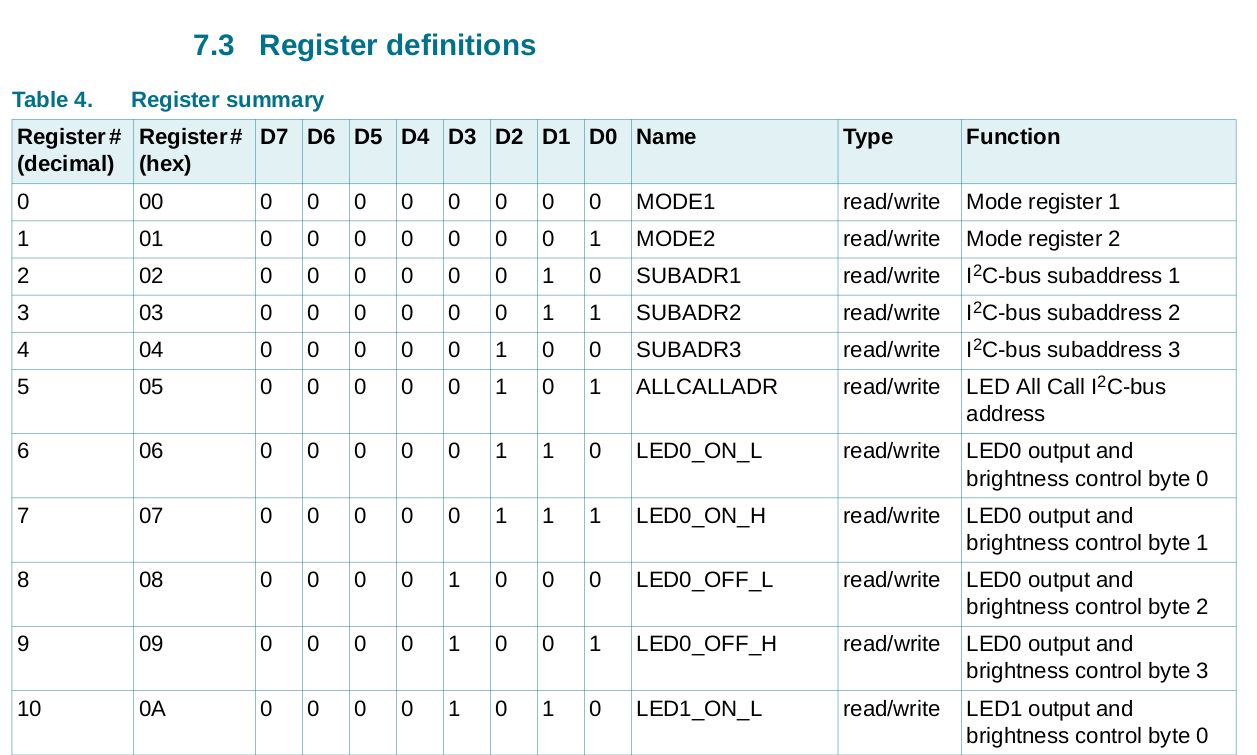This screenshot has height=755, width=1257.
Task: Click the D7 column header
Action: (274, 138)
